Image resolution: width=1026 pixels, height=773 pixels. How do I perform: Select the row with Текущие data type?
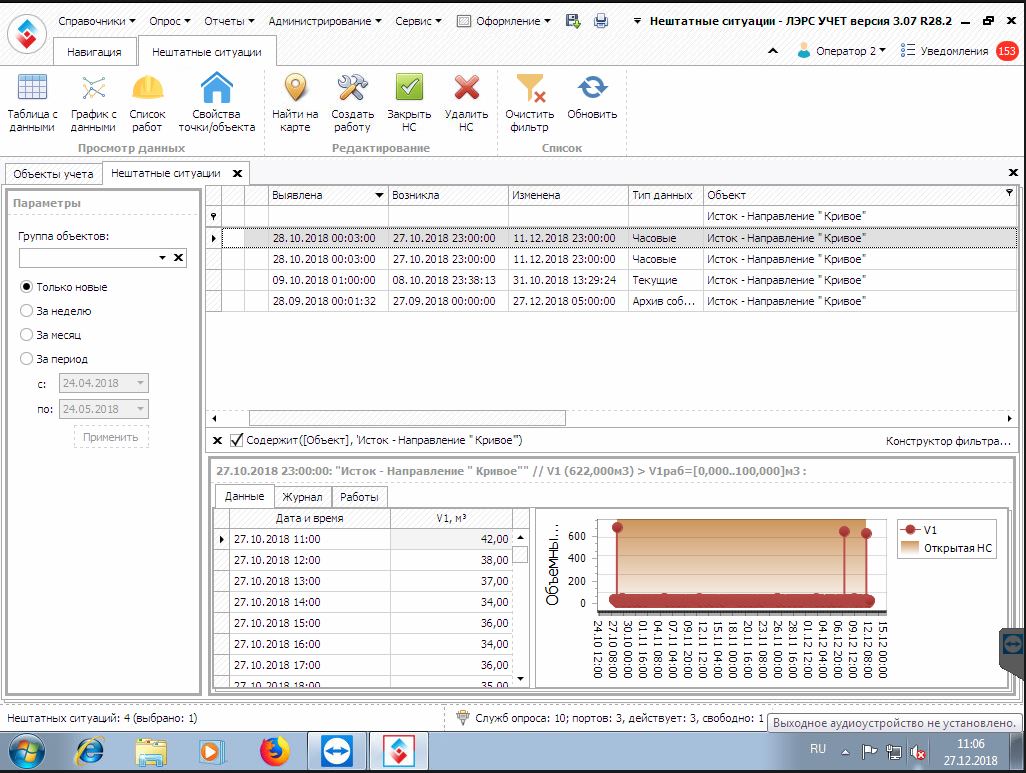point(611,280)
